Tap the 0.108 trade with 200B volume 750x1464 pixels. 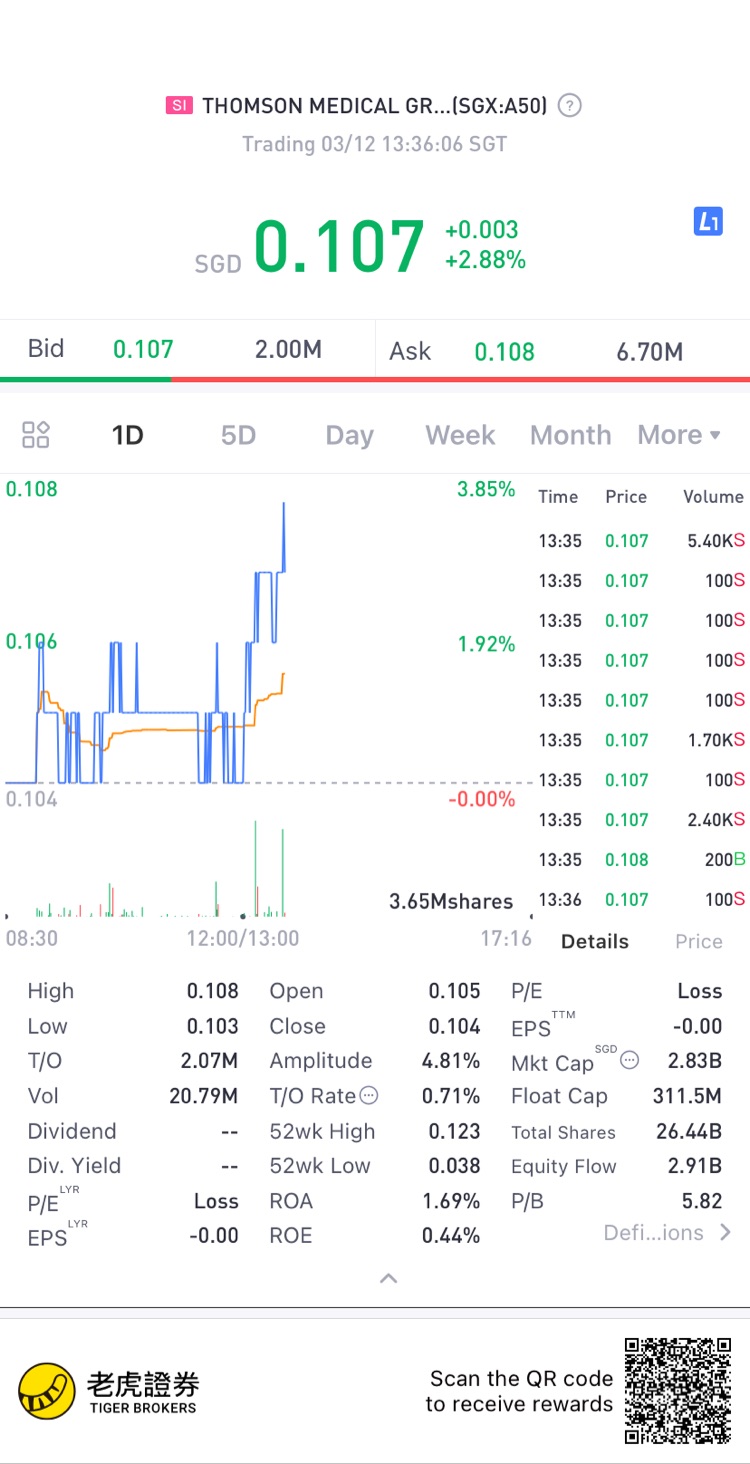641,860
